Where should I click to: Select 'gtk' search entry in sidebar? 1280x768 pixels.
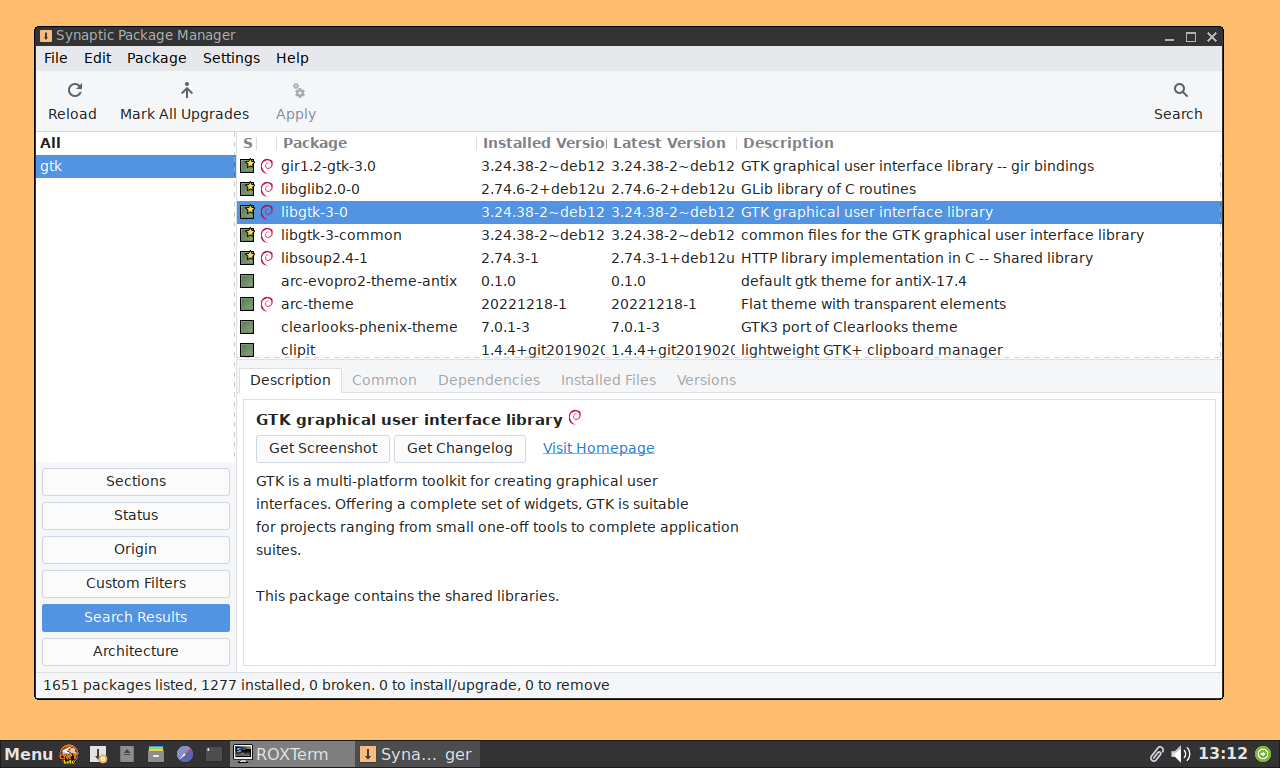coord(135,166)
